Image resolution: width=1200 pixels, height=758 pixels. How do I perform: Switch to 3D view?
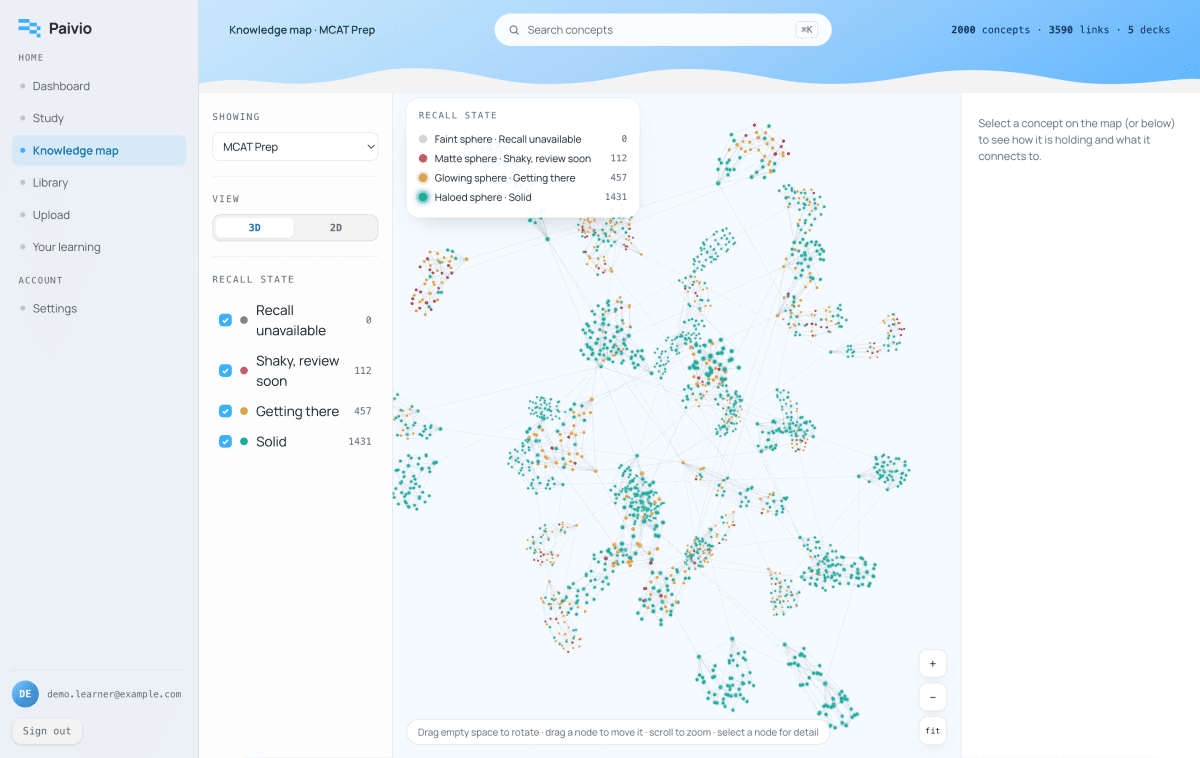[255, 228]
